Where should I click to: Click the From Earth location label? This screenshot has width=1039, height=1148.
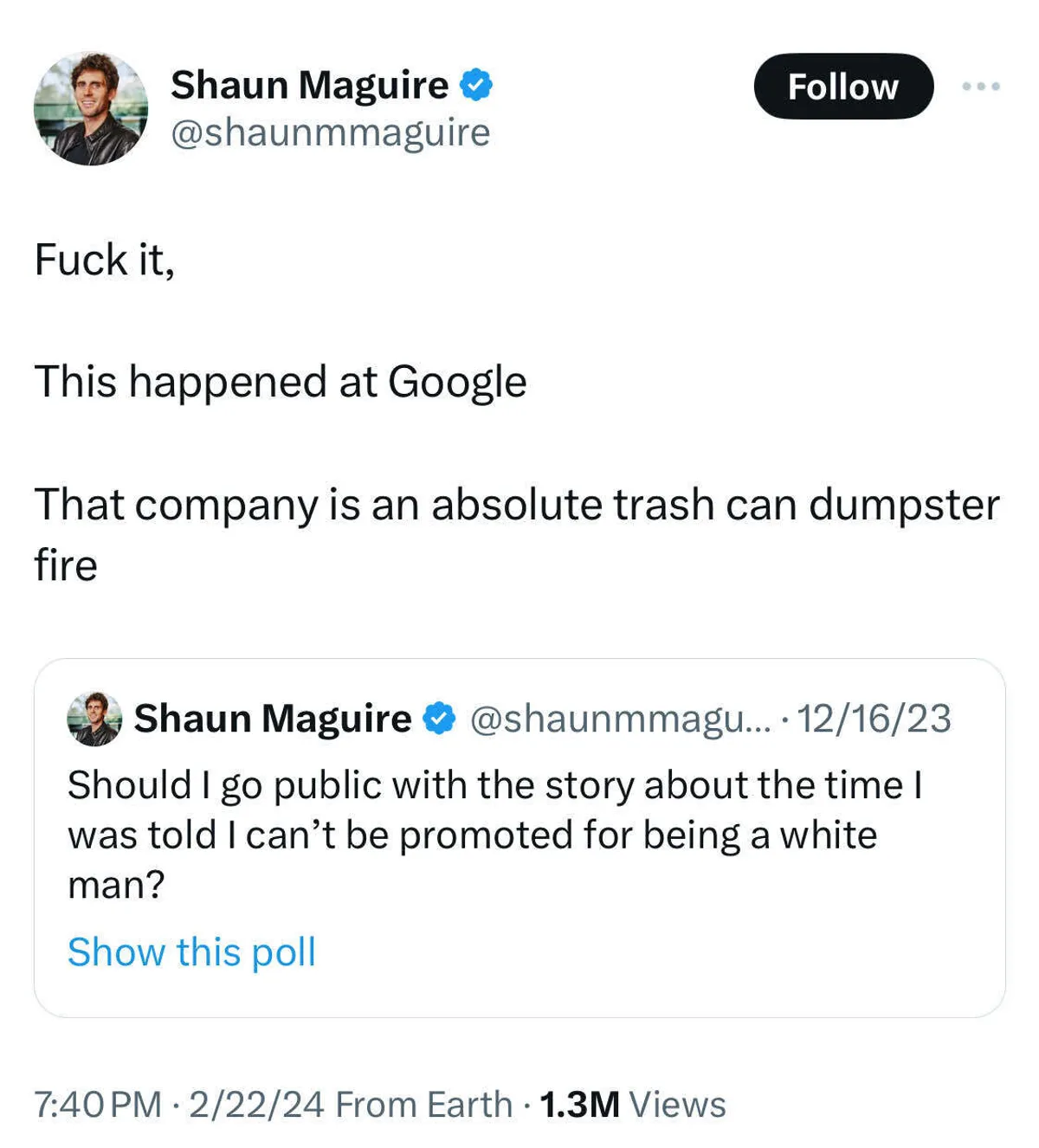(423, 1105)
